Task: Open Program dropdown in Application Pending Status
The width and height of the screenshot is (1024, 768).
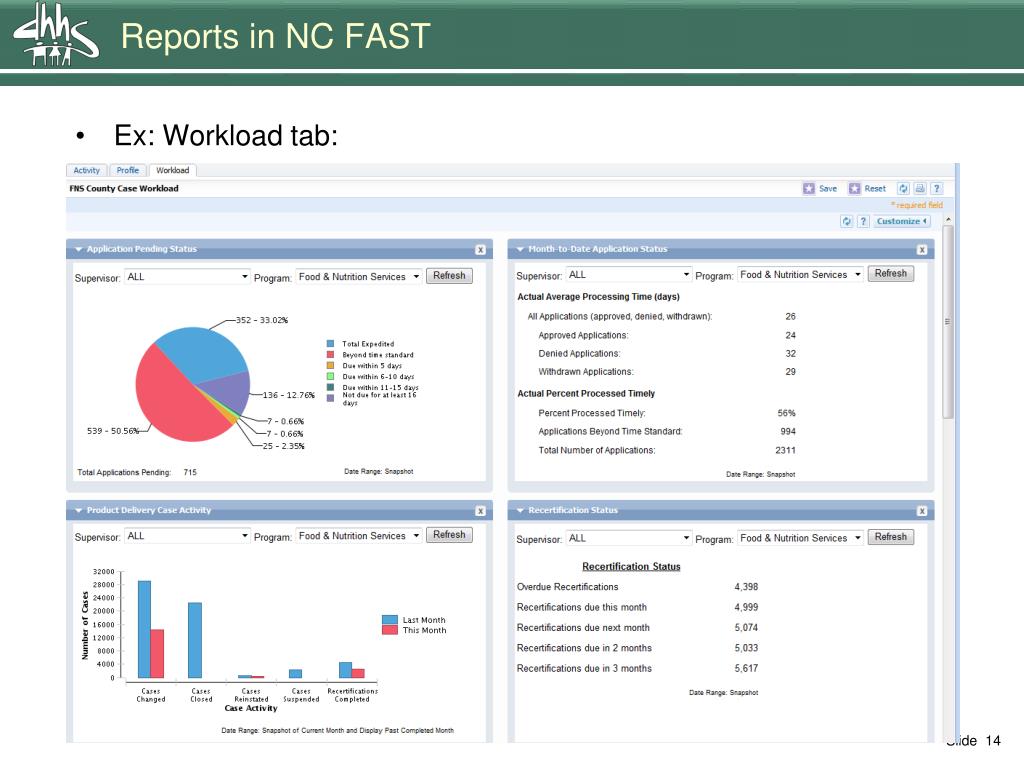Action: 359,277
